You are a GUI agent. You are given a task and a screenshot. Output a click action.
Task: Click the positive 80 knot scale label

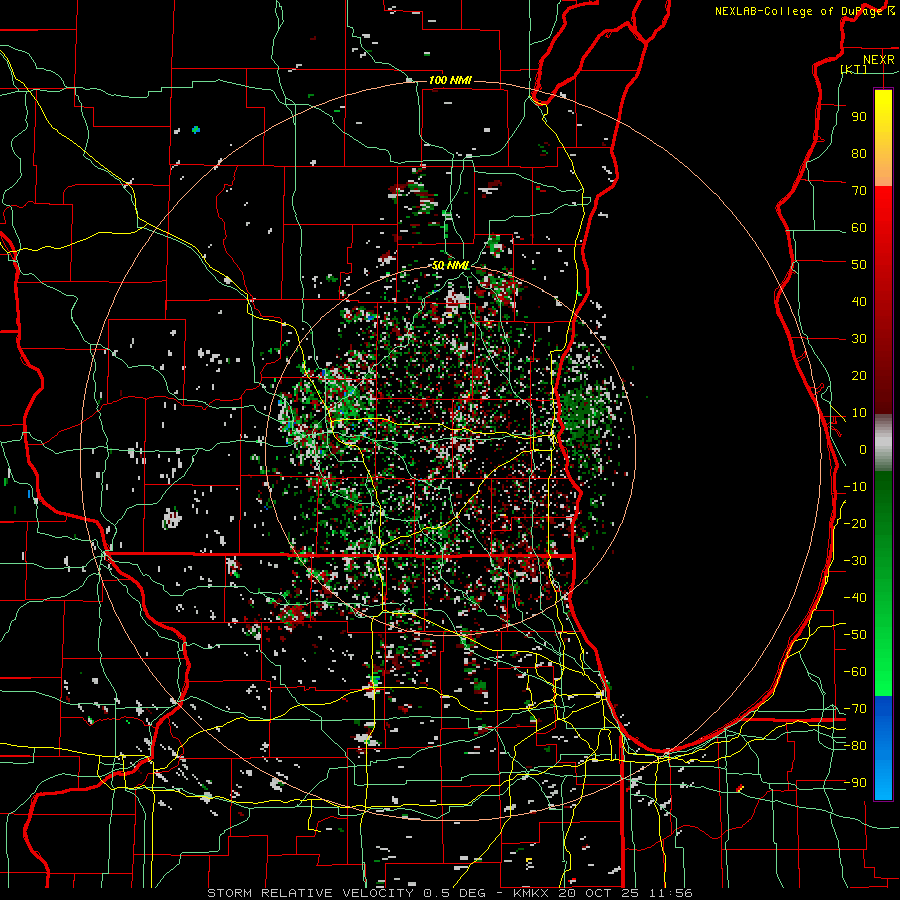(859, 153)
